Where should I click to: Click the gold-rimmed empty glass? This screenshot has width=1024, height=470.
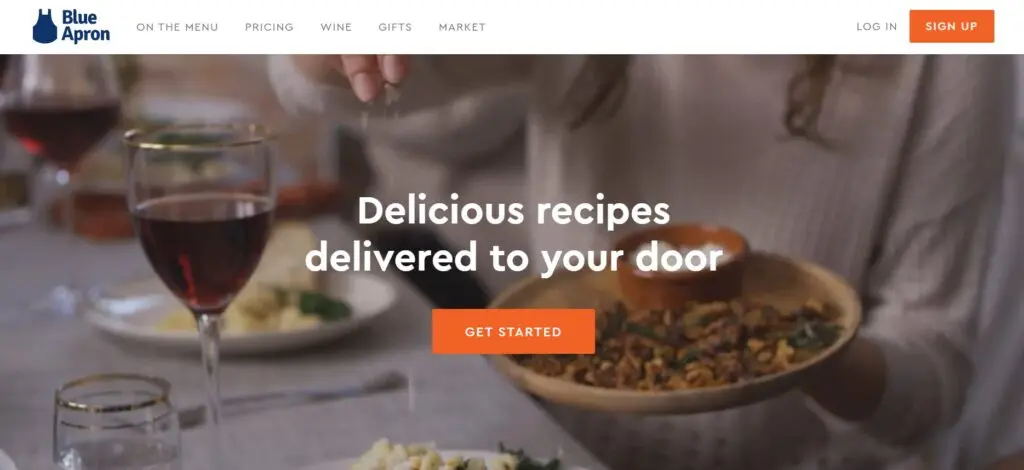(x=116, y=423)
